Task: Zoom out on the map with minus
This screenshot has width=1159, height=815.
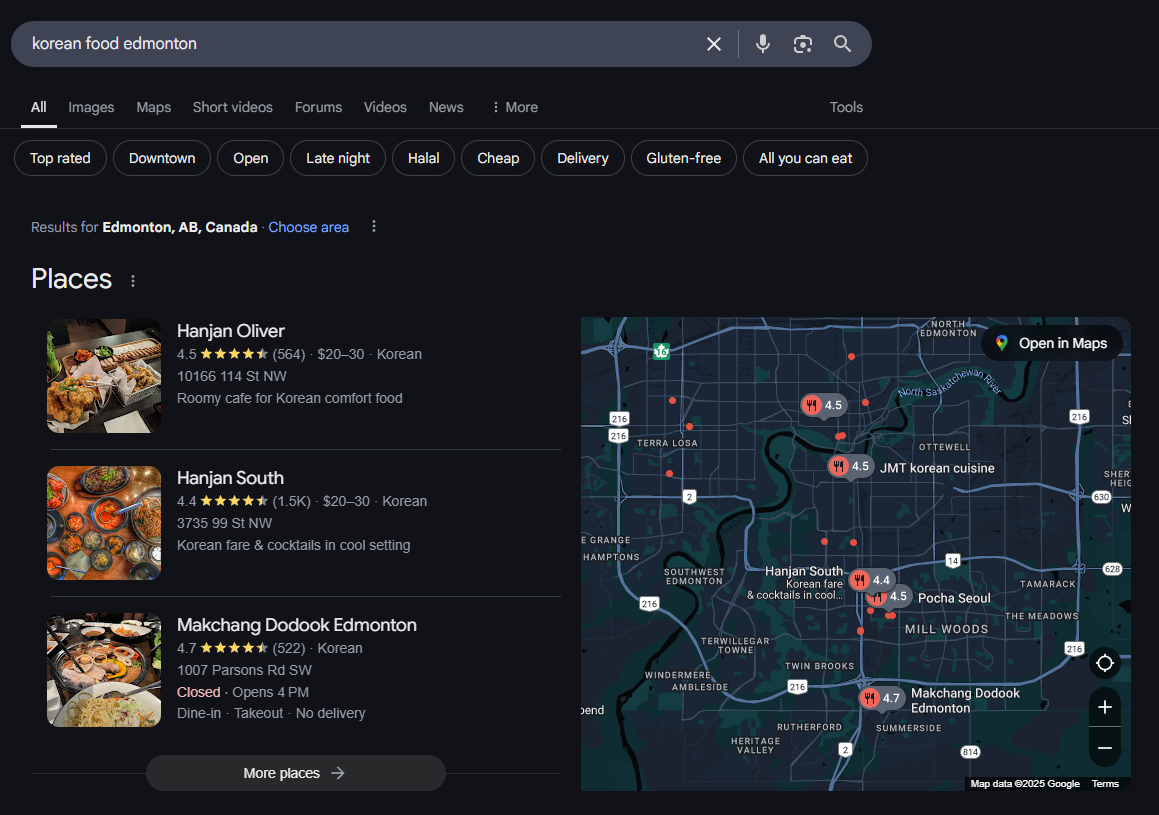Action: tap(1105, 748)
